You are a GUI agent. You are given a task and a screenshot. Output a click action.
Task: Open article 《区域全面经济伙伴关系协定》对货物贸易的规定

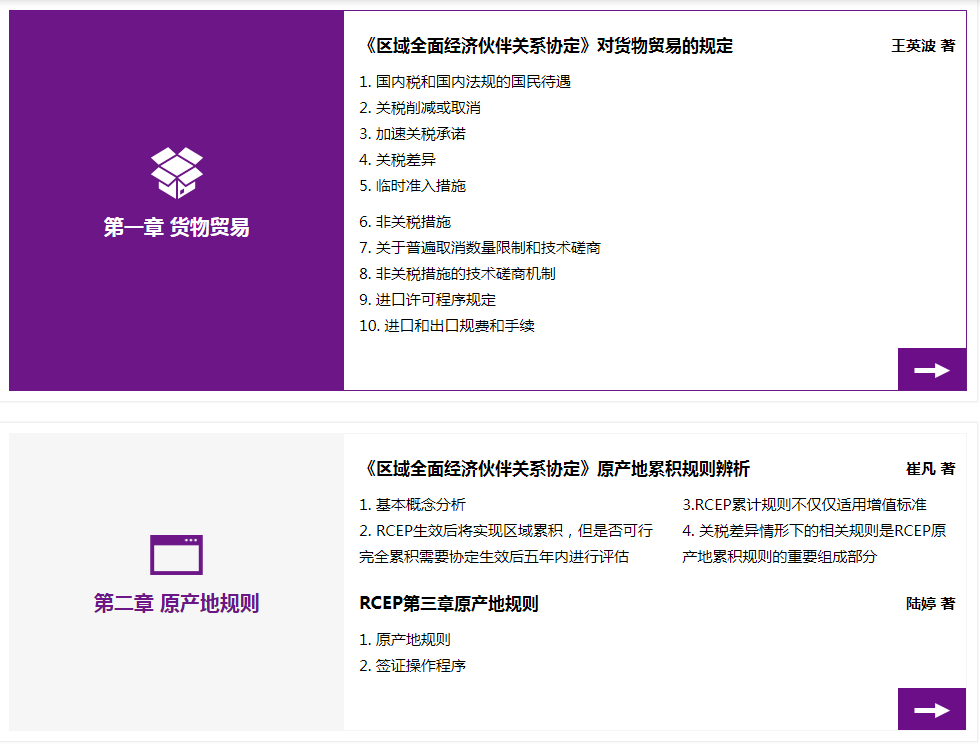pyautogui.click(x=546, y=46)
